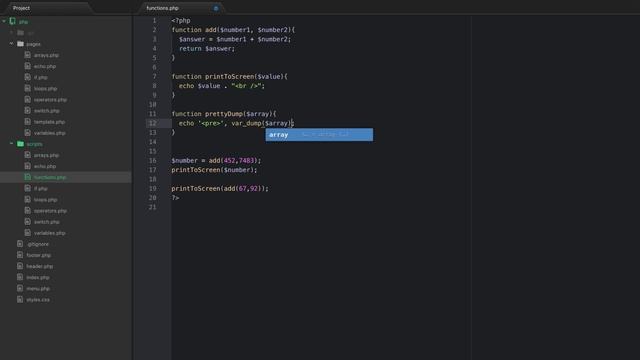The height and width of the screenshot is (360, 640).
Task: Open styles.css in the project root
Action: point(38,300)
